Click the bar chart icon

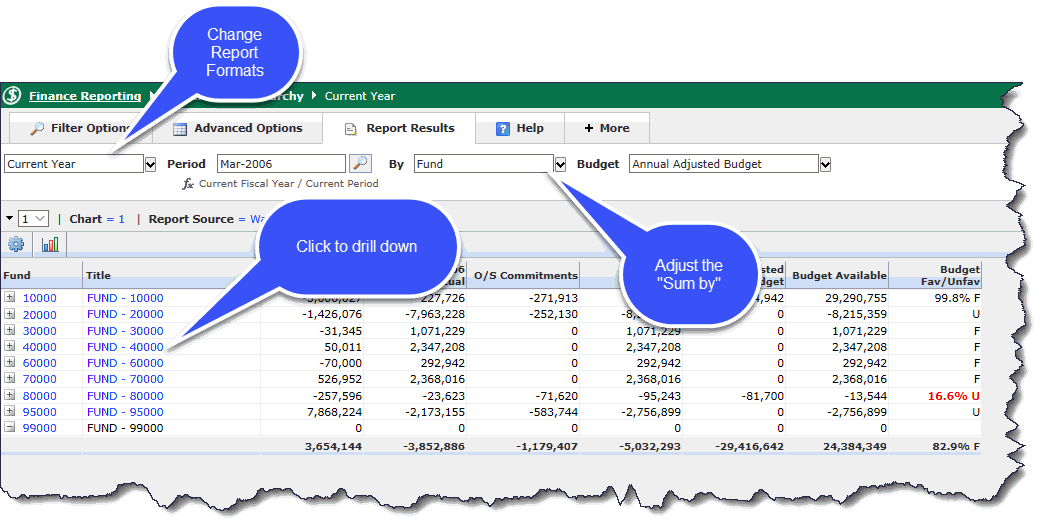[50, 244]
